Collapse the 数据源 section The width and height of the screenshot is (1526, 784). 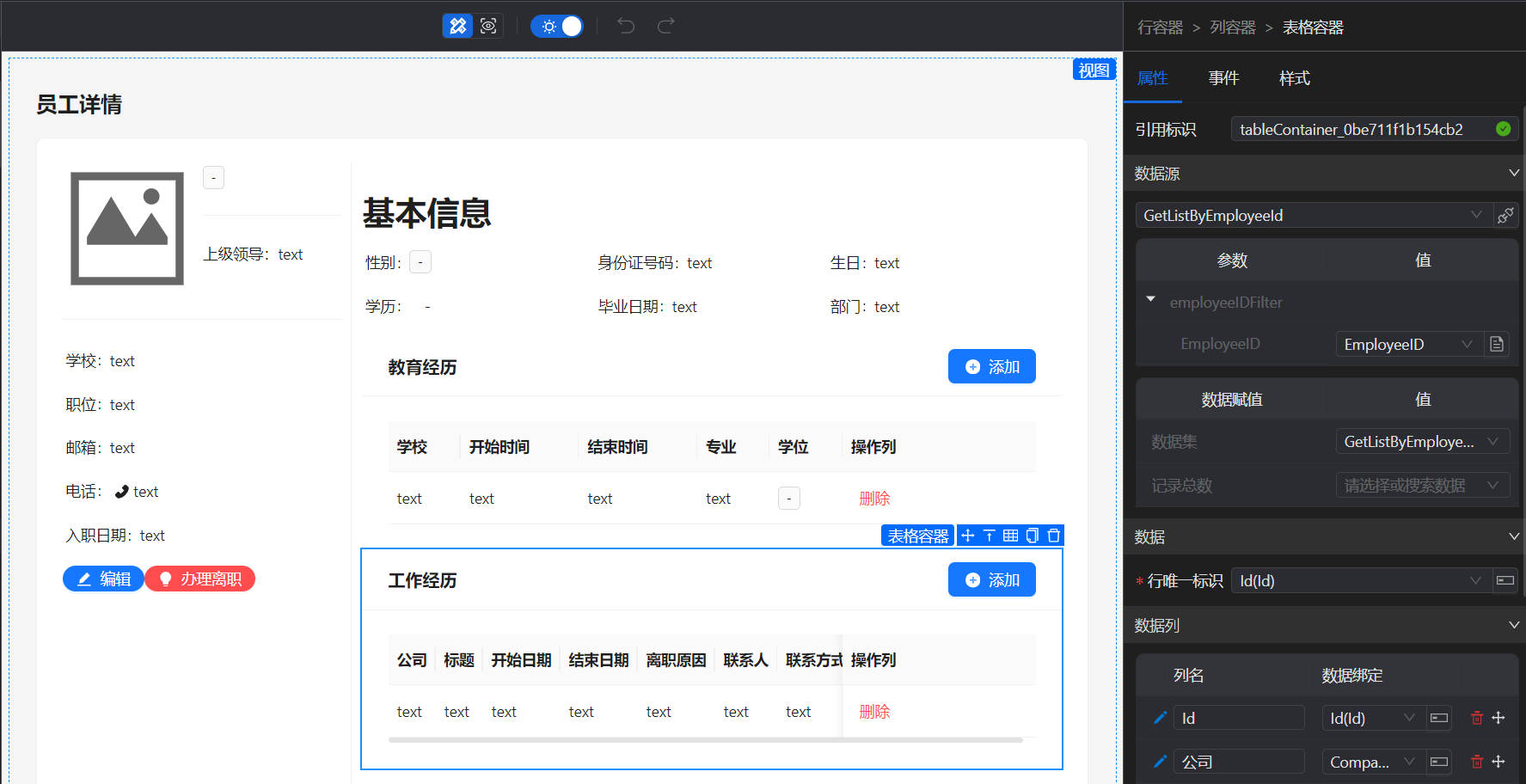[1514, 174]
